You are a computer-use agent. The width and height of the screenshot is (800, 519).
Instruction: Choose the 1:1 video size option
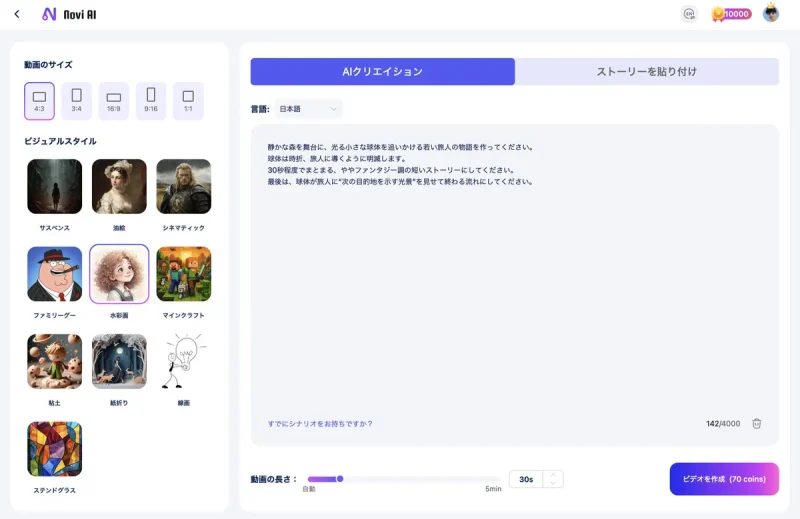coord(188,98)
